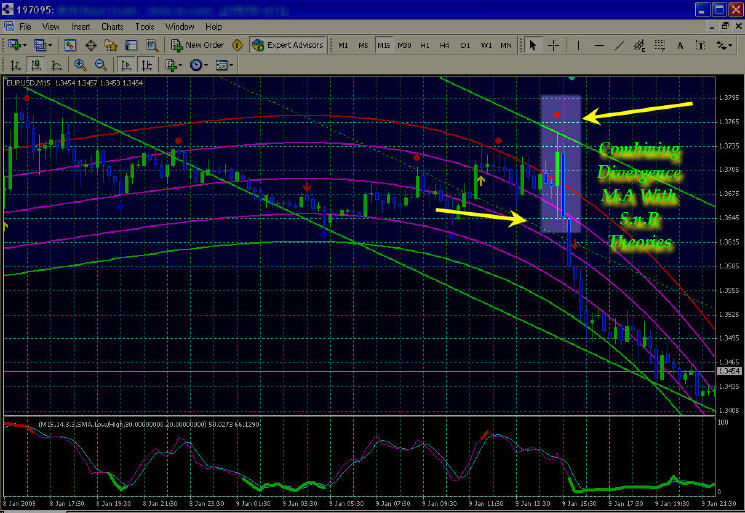Click the 1.3615 price axis label
The height and width of the screenshot is (513, 745).
(x=728, y=242)
